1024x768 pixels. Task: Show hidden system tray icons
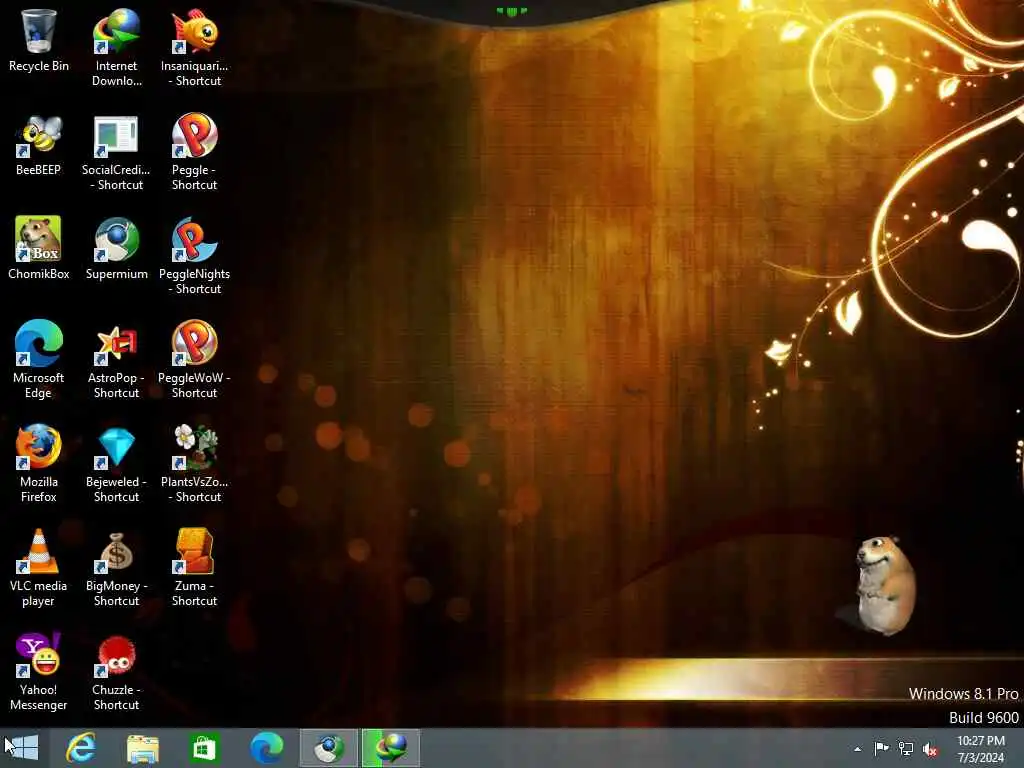(857, 749)
